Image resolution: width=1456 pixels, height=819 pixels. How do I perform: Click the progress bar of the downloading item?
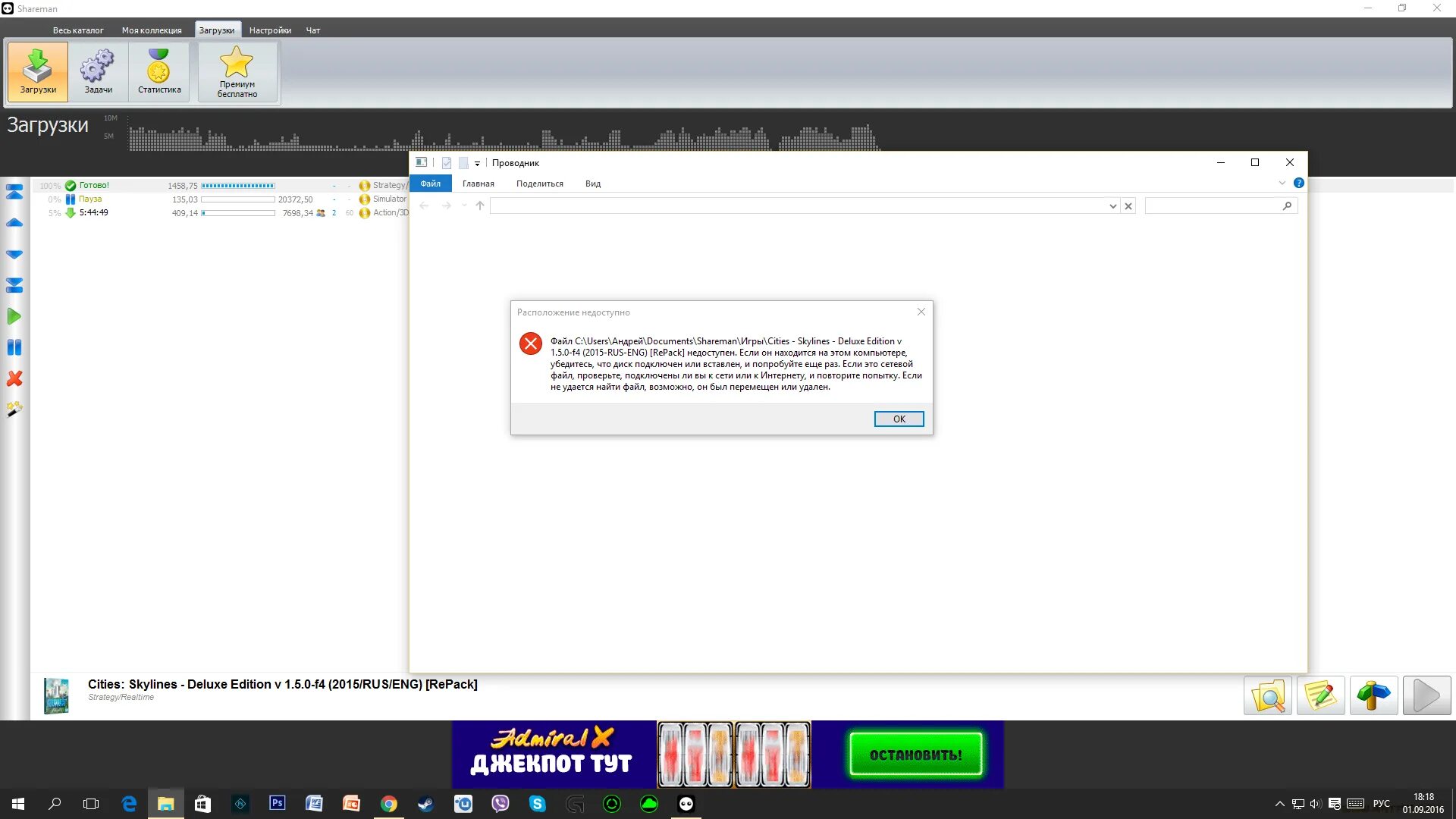click(238, 213)
